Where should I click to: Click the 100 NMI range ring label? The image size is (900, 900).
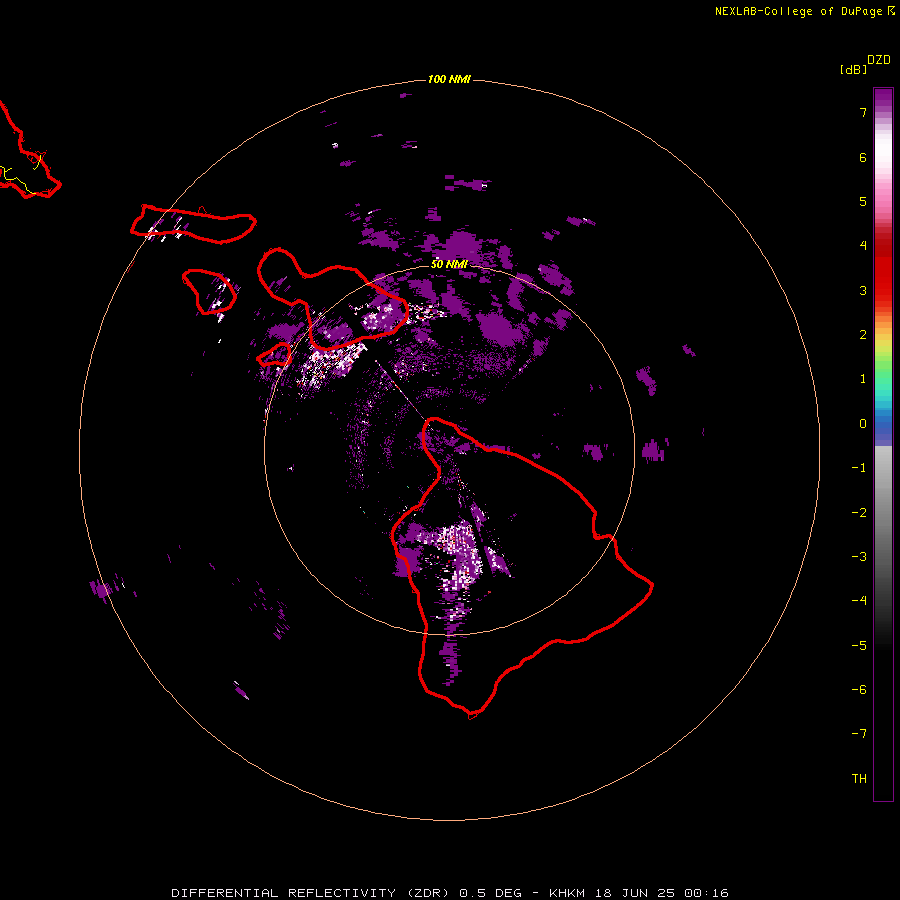449,79
